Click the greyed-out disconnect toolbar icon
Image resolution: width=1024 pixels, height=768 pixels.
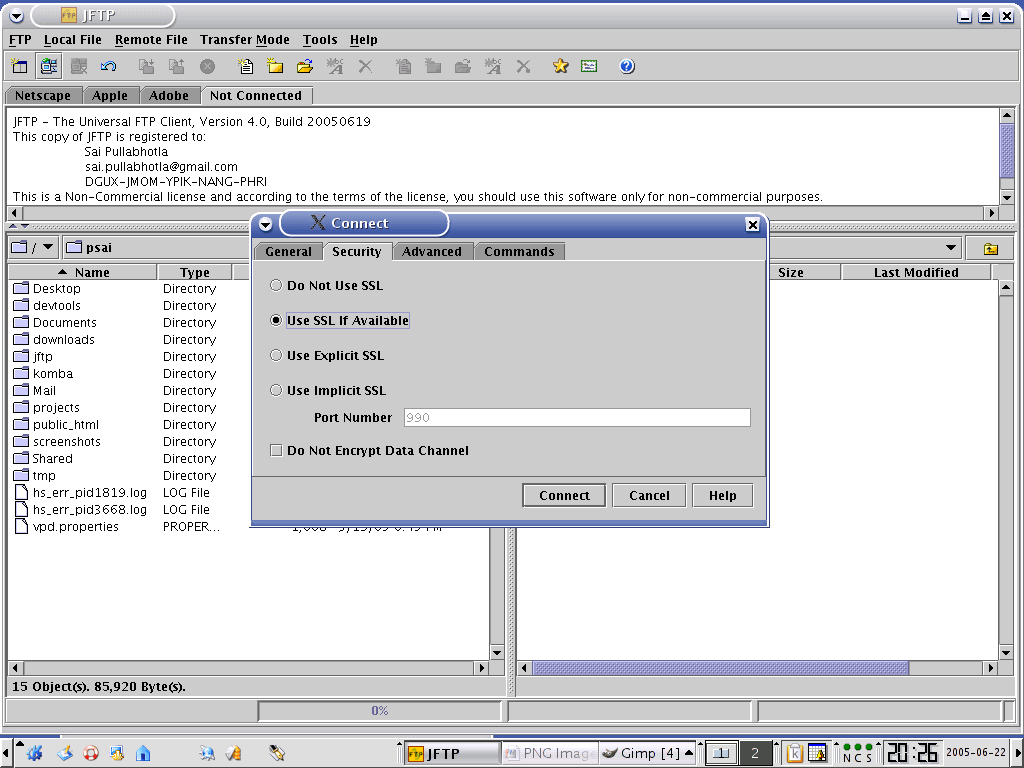point(79,66)
